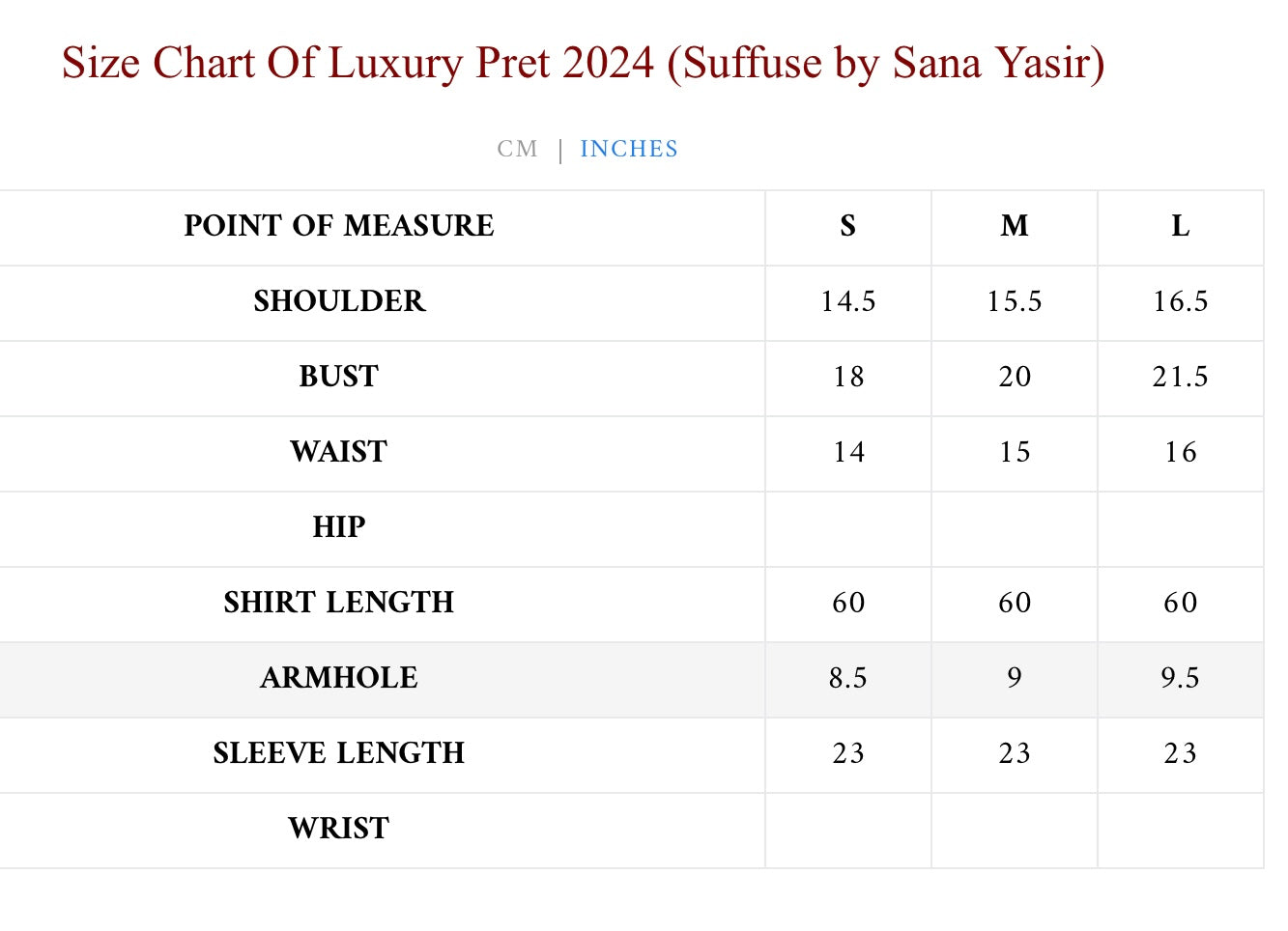Select the INCHES unit option
Image resolution: width=1288 pixels, height=931 pixels.
pyautogui.click(x=629, y=149)
